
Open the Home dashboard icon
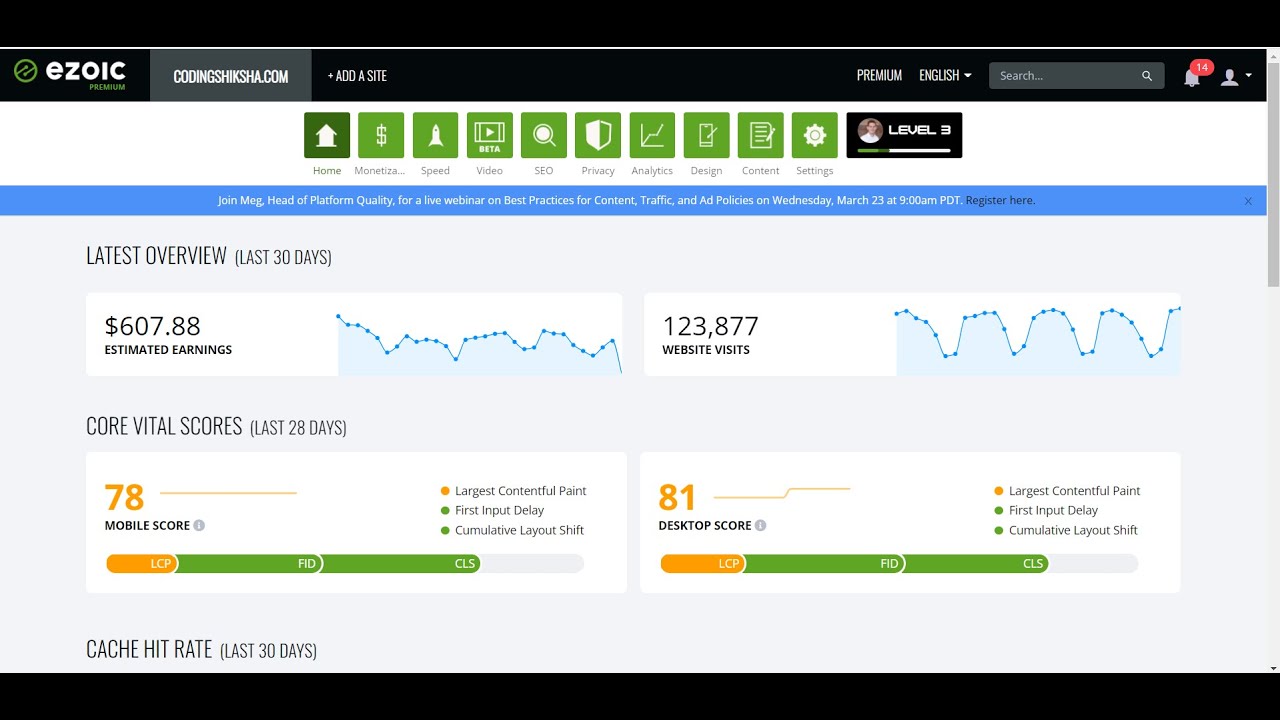(327, 135)
